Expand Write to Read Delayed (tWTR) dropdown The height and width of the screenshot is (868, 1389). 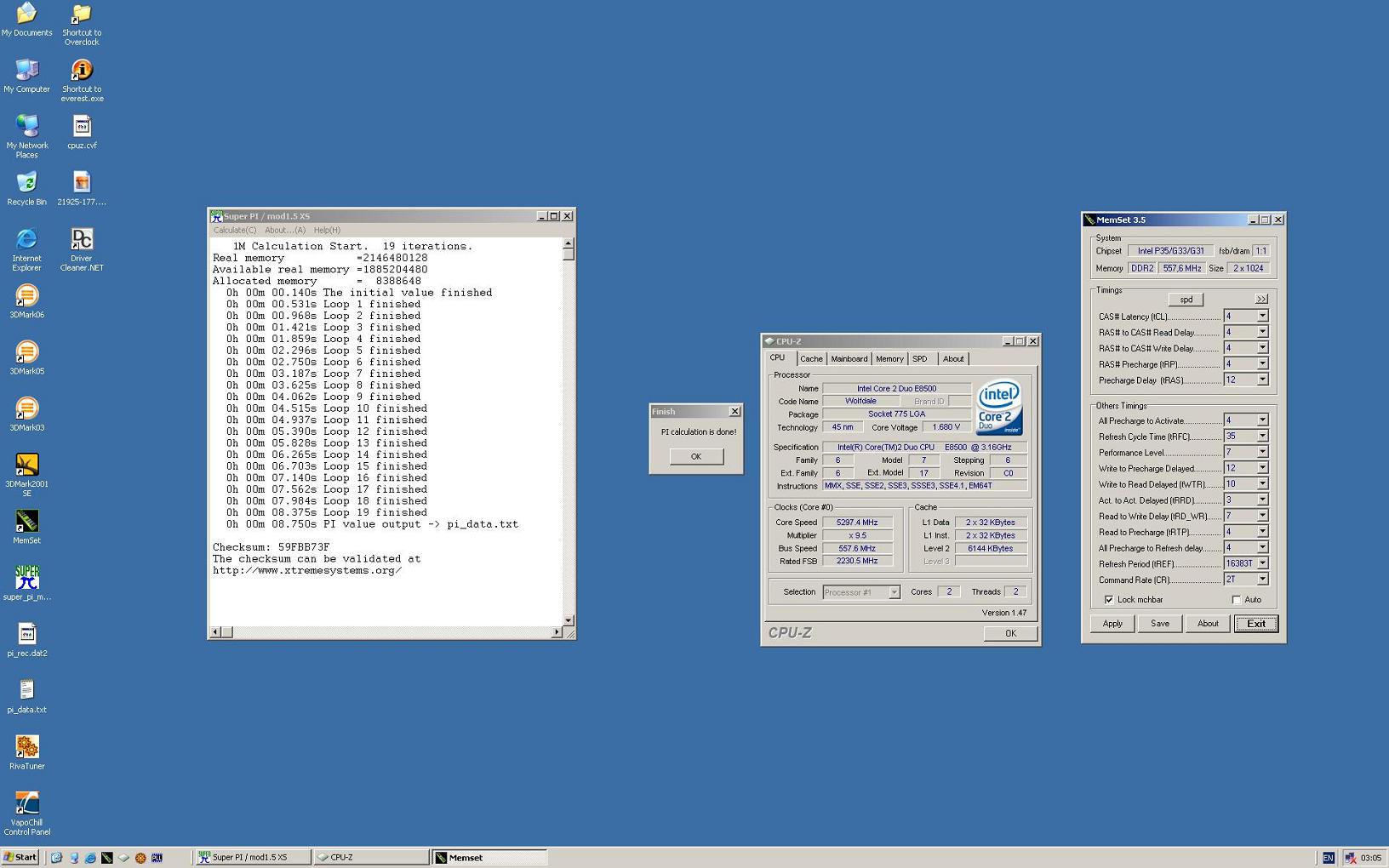click(x=1262, y=483)
